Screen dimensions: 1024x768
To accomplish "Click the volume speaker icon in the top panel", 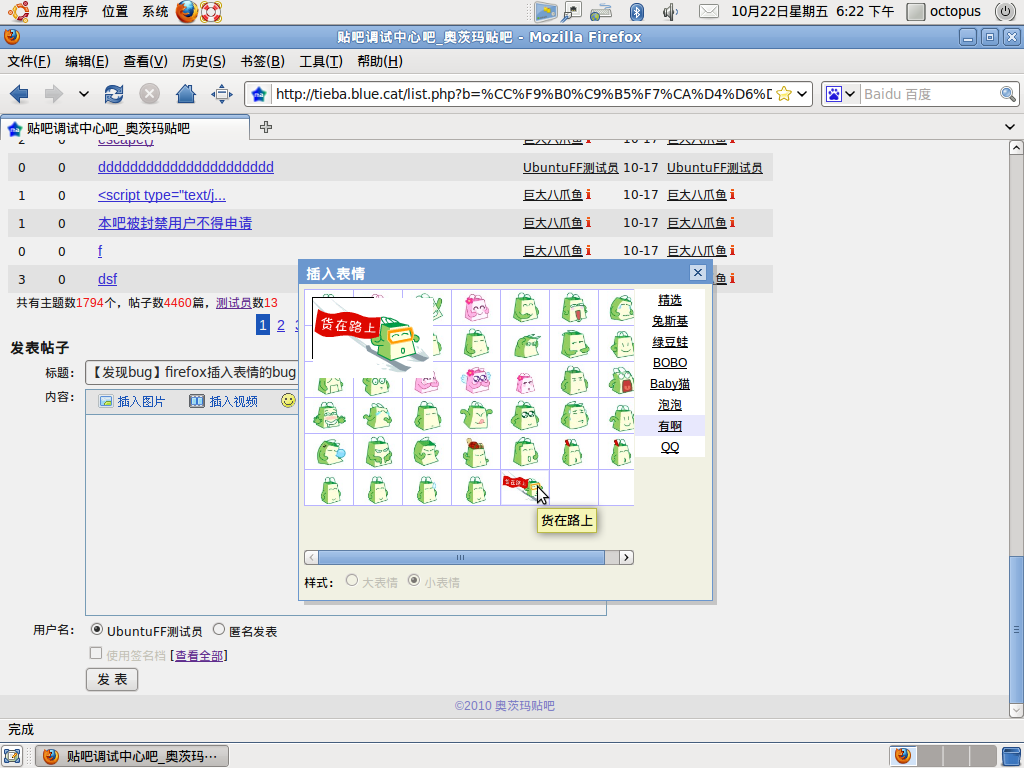I will (x=670, y=12).
